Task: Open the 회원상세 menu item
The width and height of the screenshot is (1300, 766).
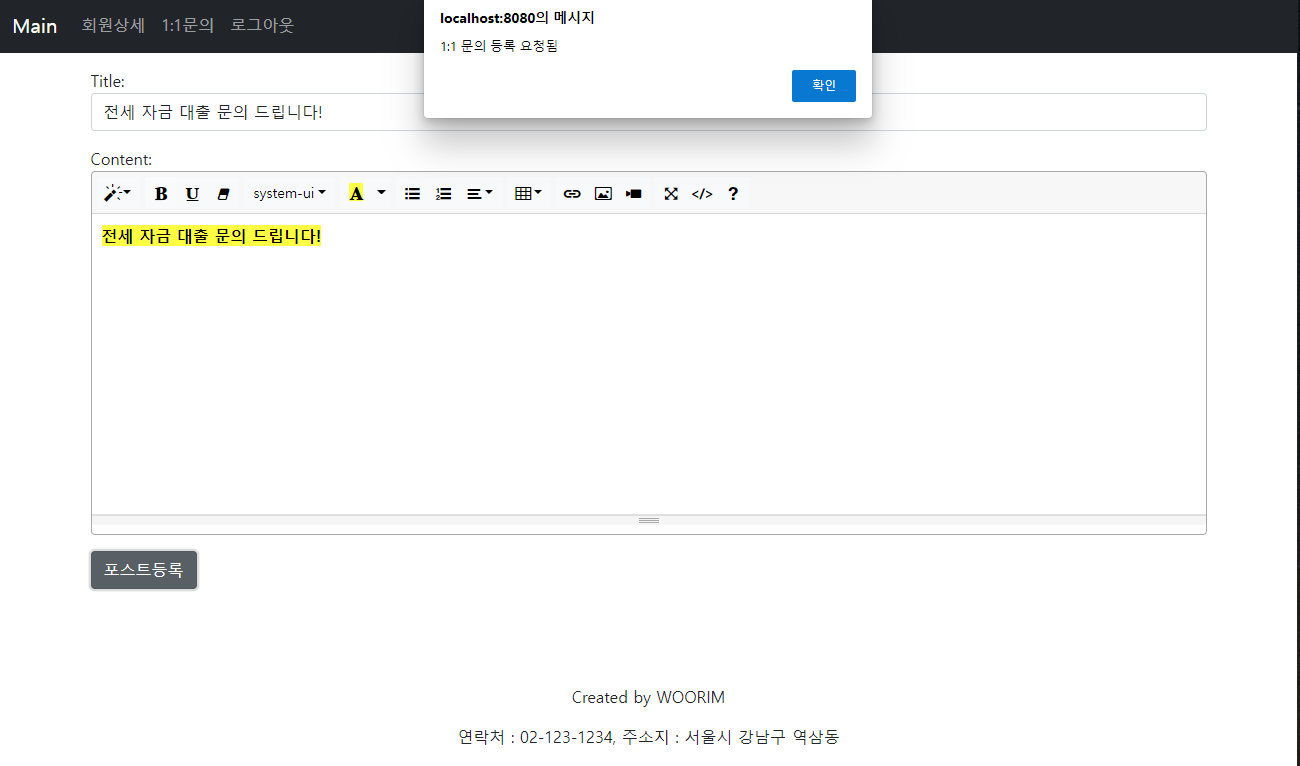Action: click(x=113, y=26)
